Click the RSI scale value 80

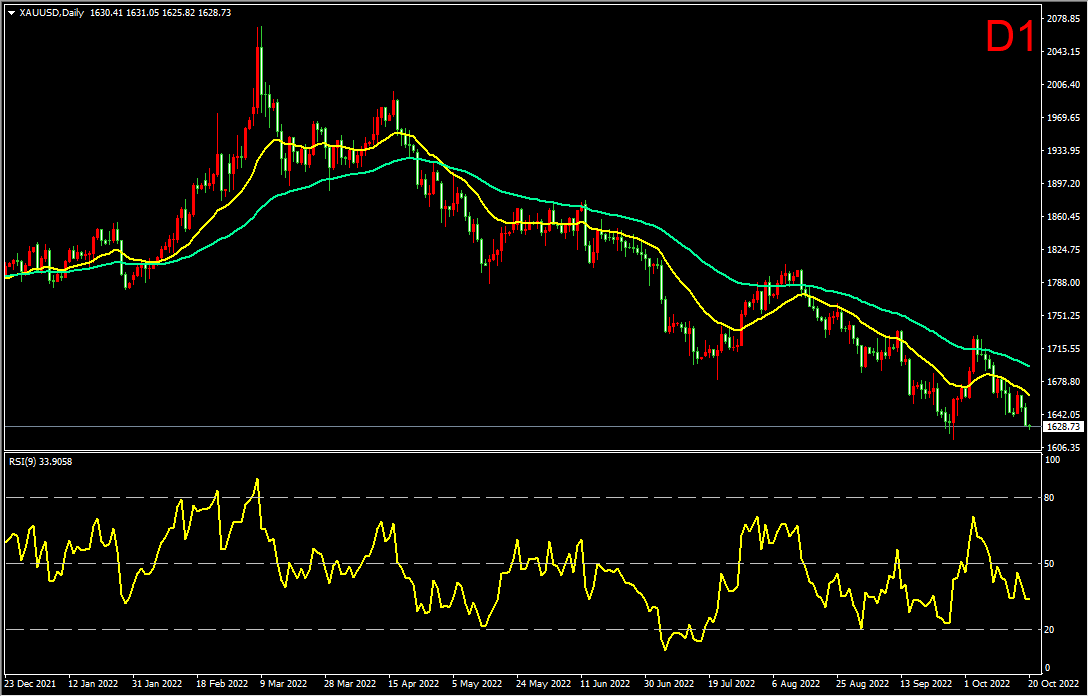point(1049,498)
